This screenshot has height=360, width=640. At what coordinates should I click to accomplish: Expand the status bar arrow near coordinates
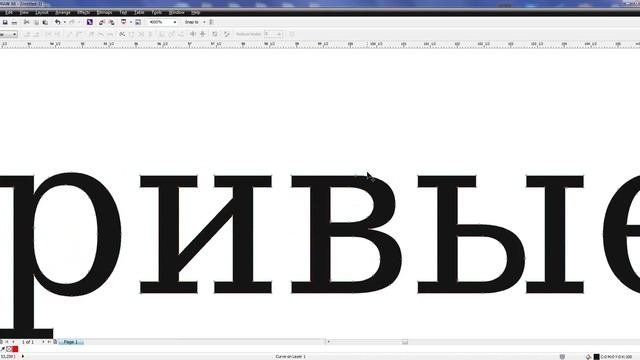pyautogui.click(x=22, y=357)
